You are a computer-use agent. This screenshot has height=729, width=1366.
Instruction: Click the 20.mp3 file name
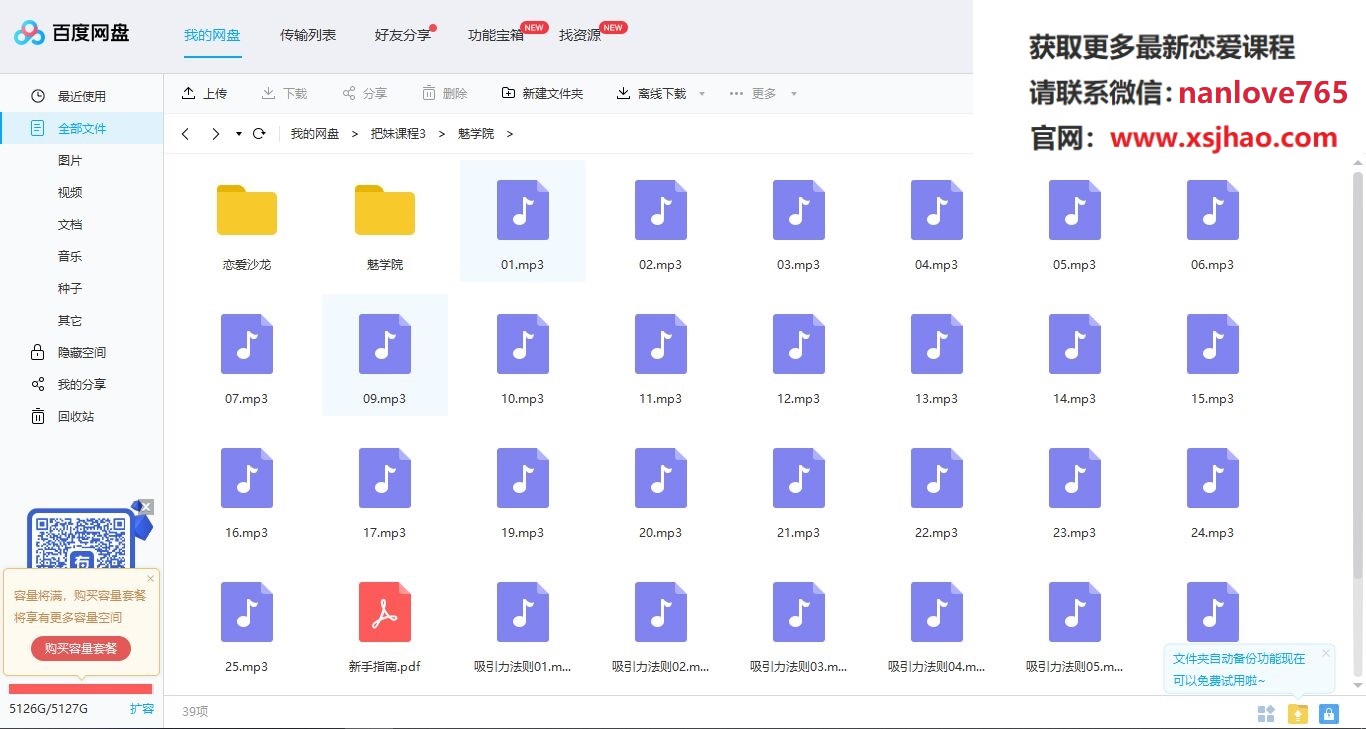click(661, 533)
